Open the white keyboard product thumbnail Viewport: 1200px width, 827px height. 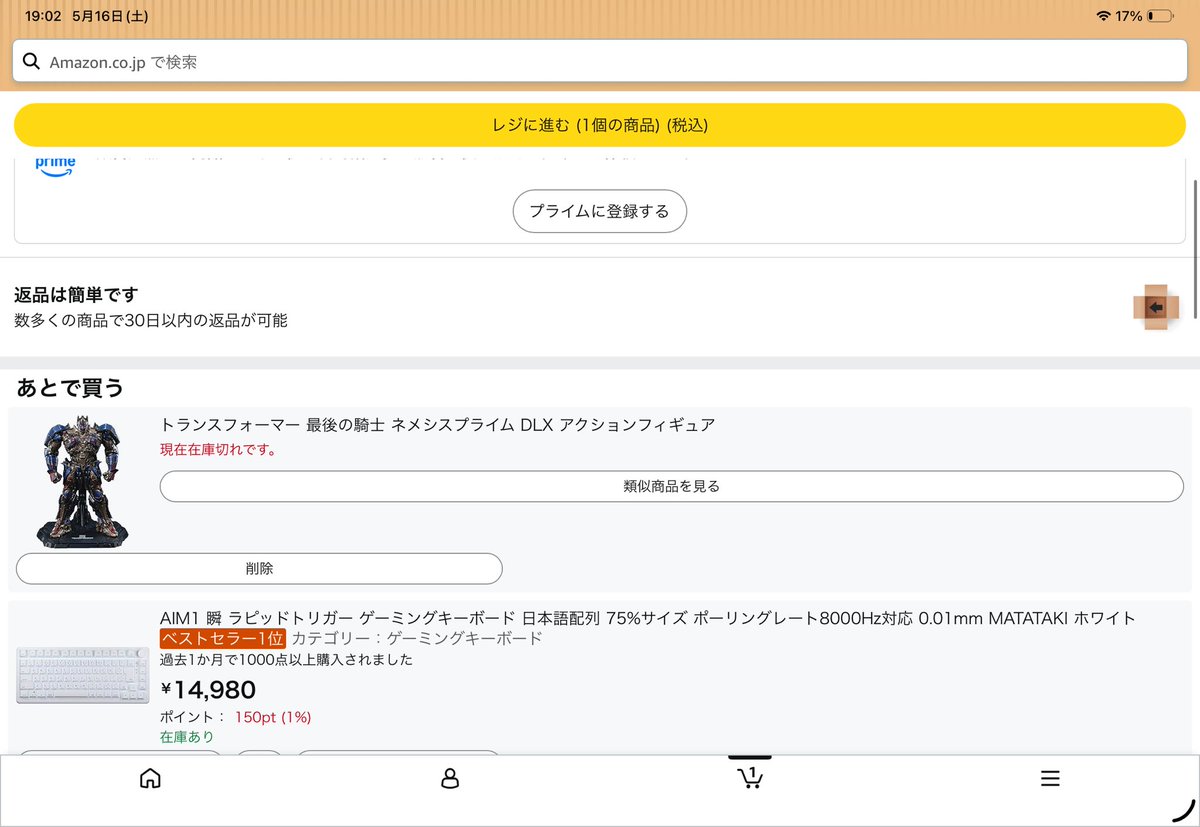[83, 675]
